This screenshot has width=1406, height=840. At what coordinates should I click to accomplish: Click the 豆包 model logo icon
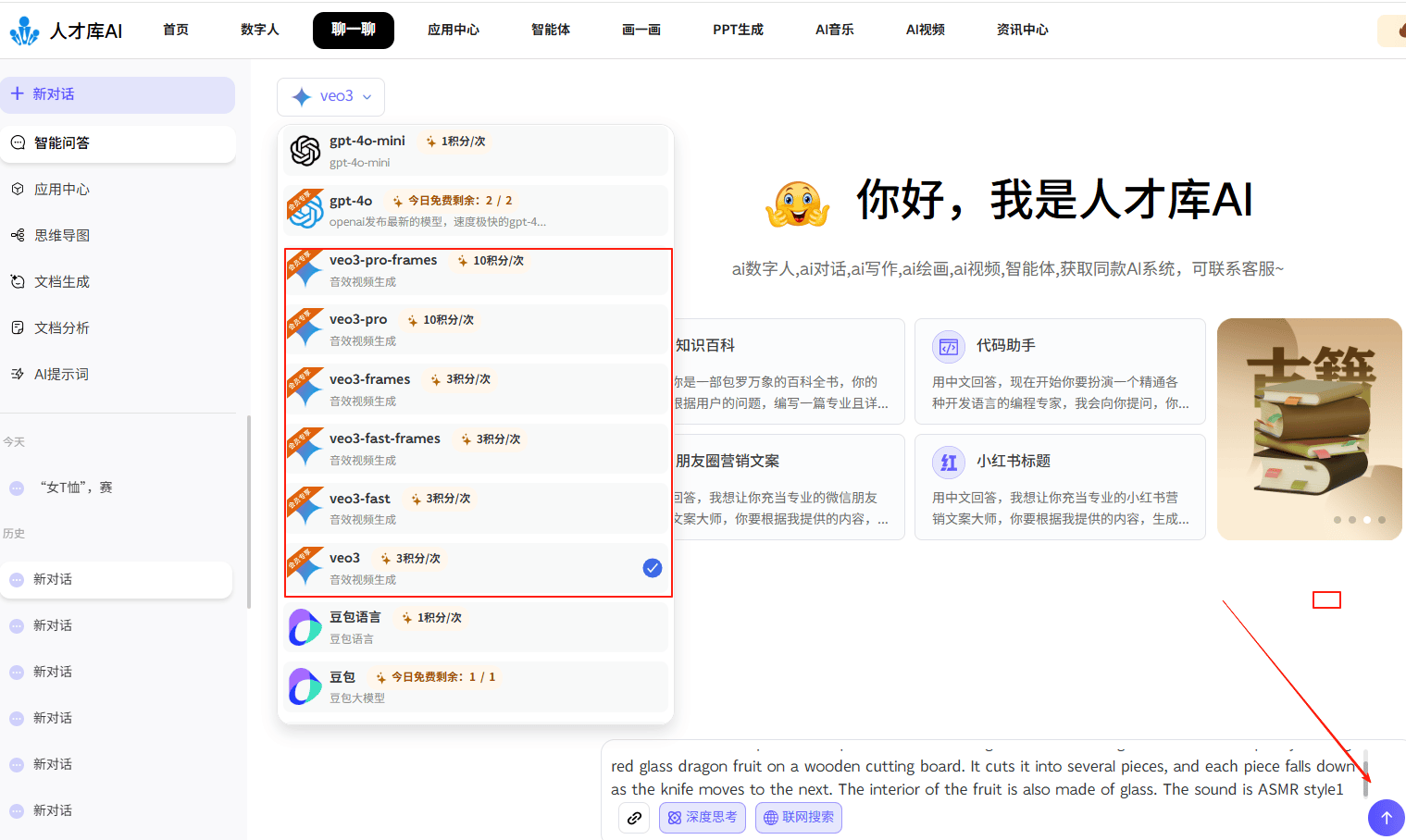click(x=305, y=686)
